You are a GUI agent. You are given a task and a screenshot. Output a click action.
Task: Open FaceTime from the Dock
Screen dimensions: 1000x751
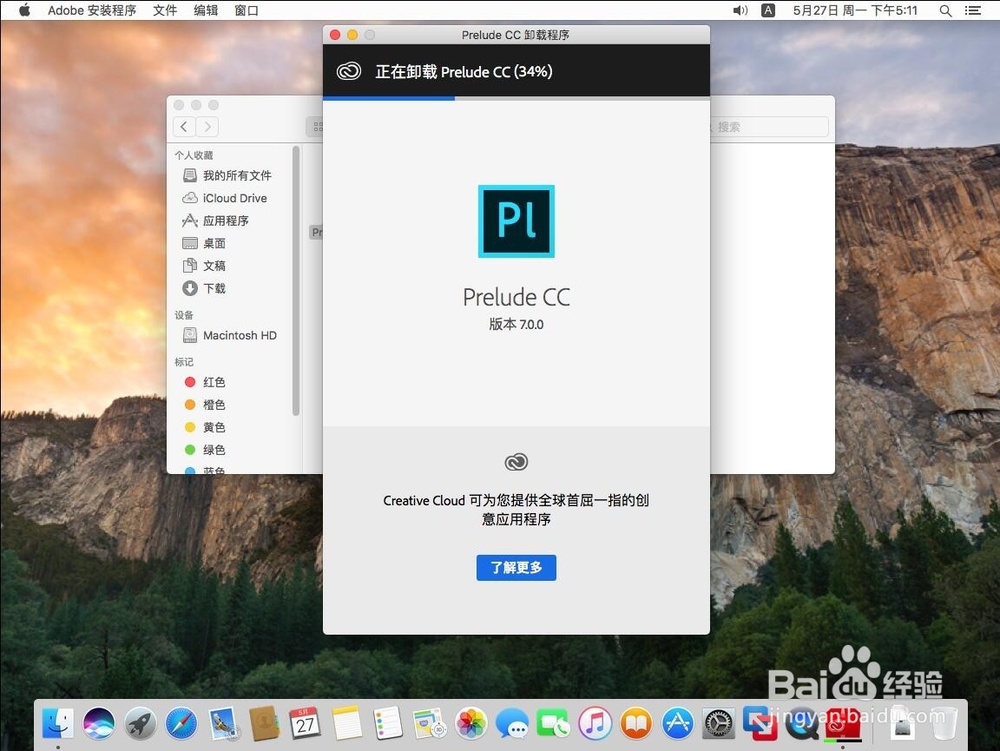(x=554, y=724)
